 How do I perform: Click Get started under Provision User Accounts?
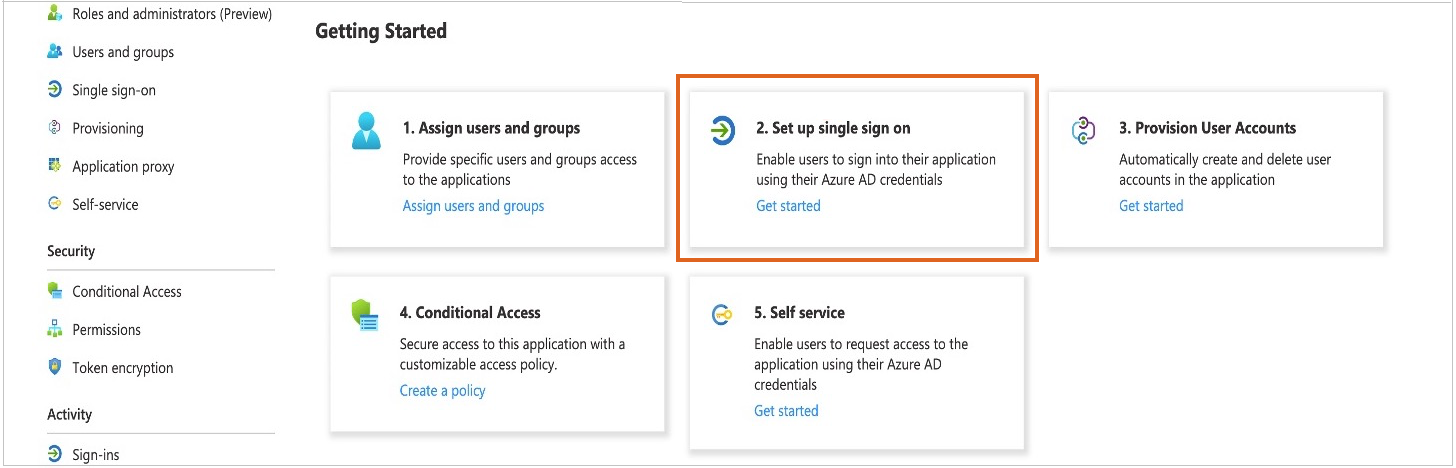(1151, 206)
